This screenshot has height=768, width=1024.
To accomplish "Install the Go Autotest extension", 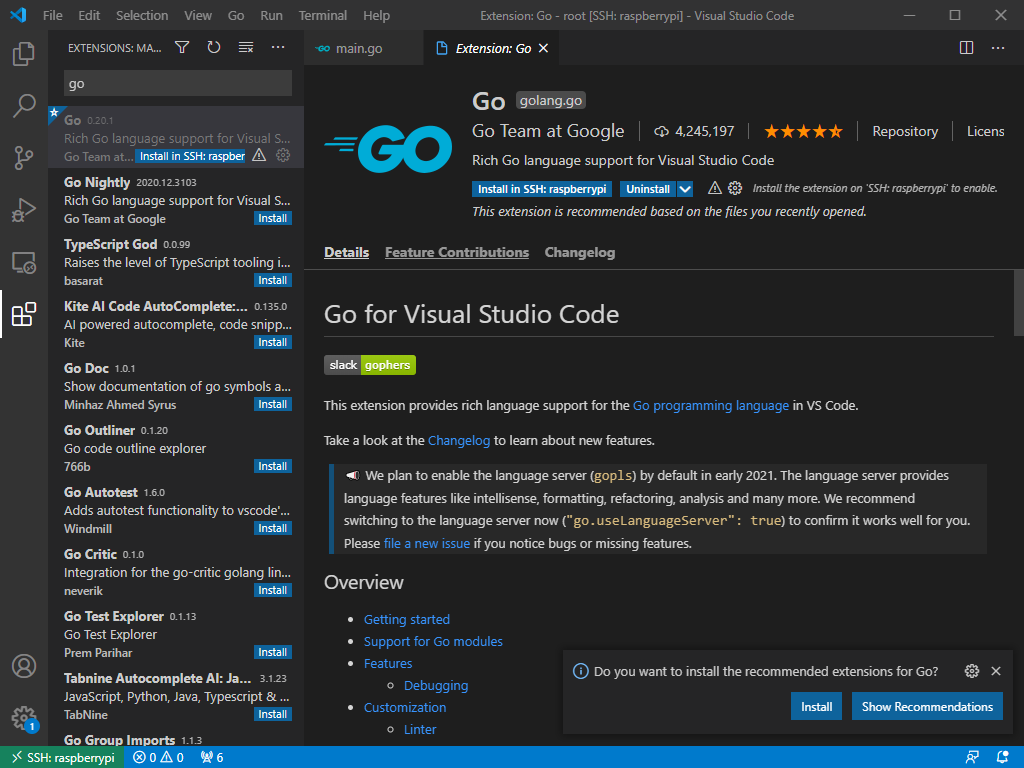I will coord(272,528).
